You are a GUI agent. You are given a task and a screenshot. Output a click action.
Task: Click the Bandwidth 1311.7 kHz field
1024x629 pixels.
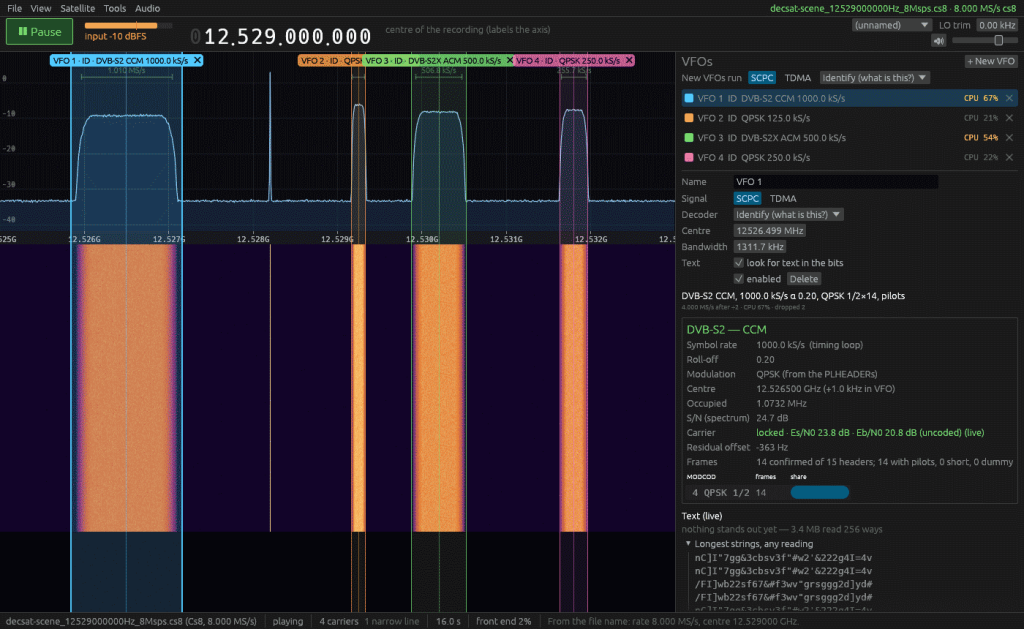(x=760, y=247)
